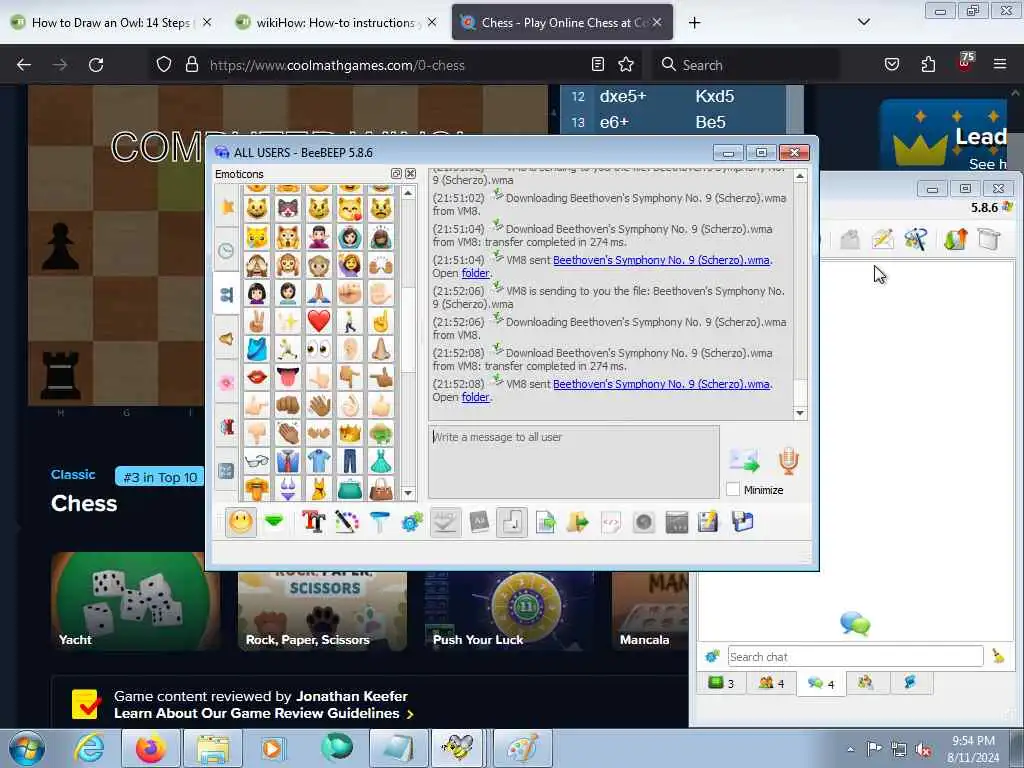Screen dimensions: 1024x768
Task: Click the red heart emoticon
Action: point(319,321)
